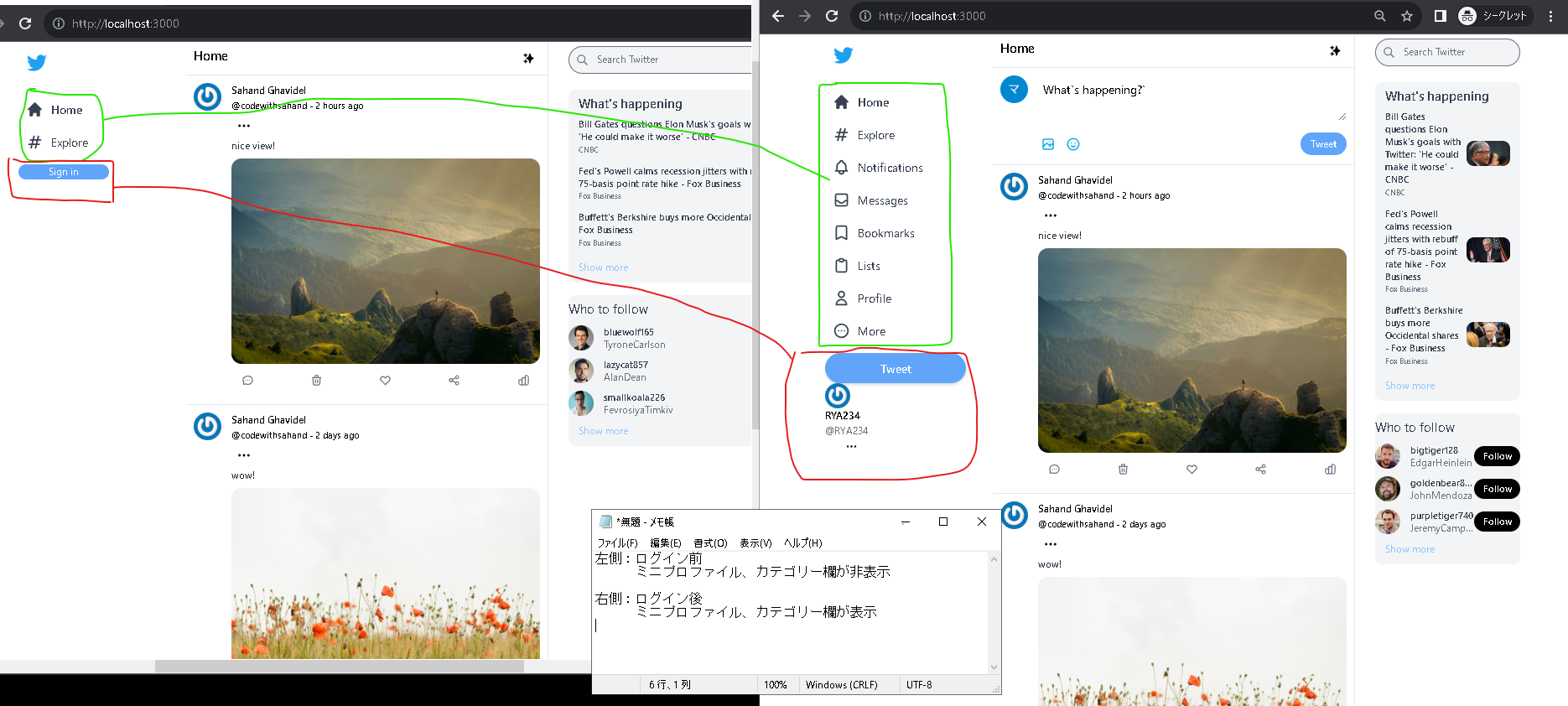
Task: Open three-dots menu on nice view tweet, left browser
Action: point(244,126)
